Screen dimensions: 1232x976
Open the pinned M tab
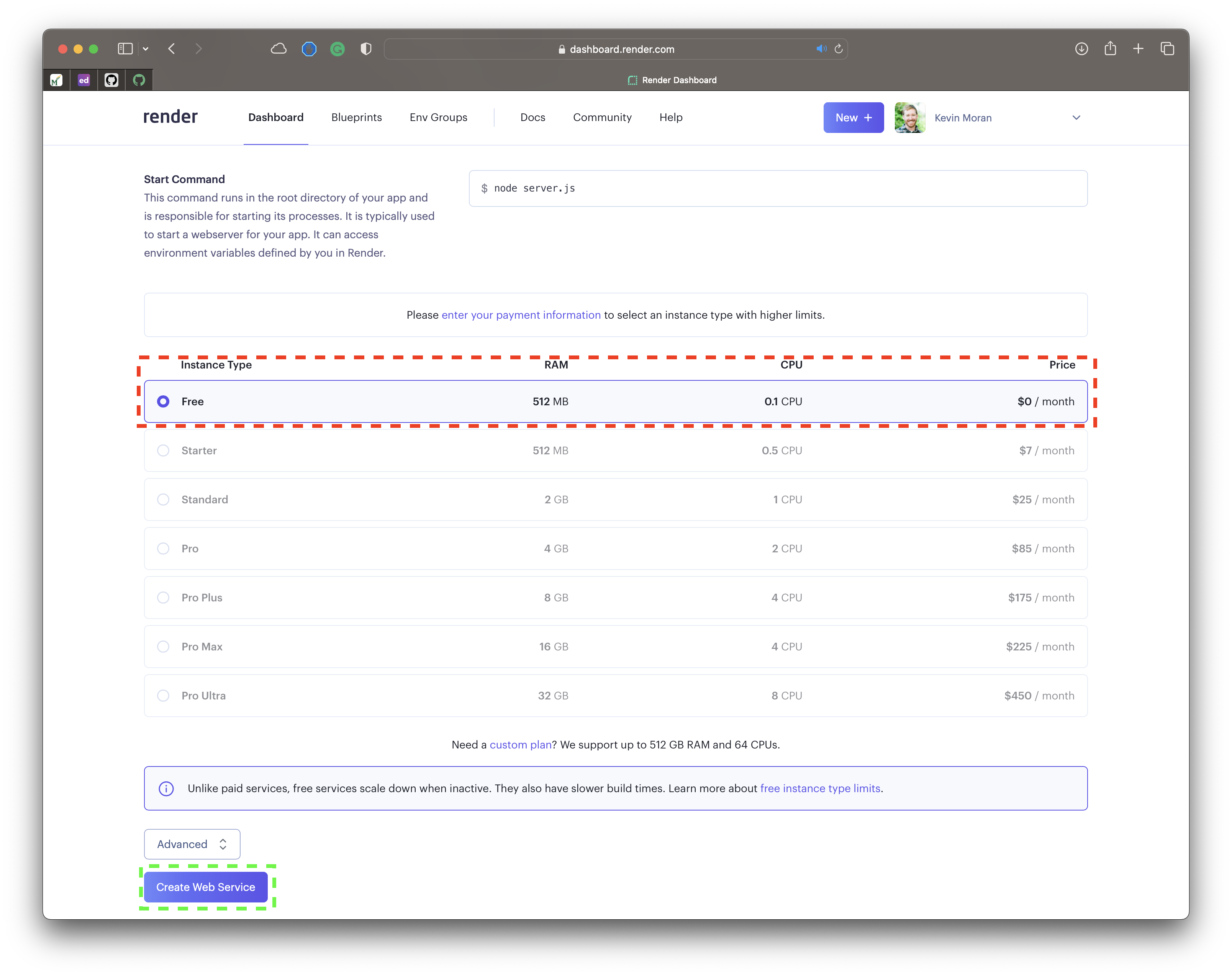click(x=56, y=80)
